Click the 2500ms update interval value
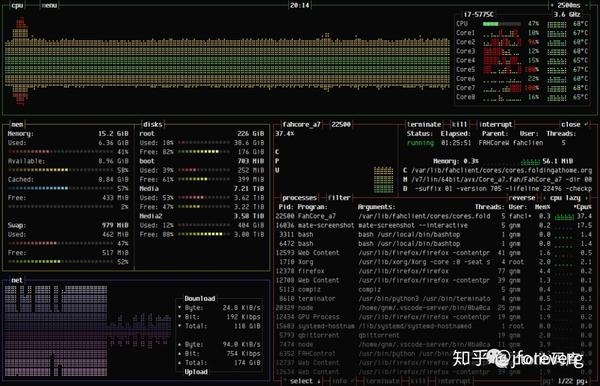The width and height of the screenshot is (600, 386). (x=569, y=5)
